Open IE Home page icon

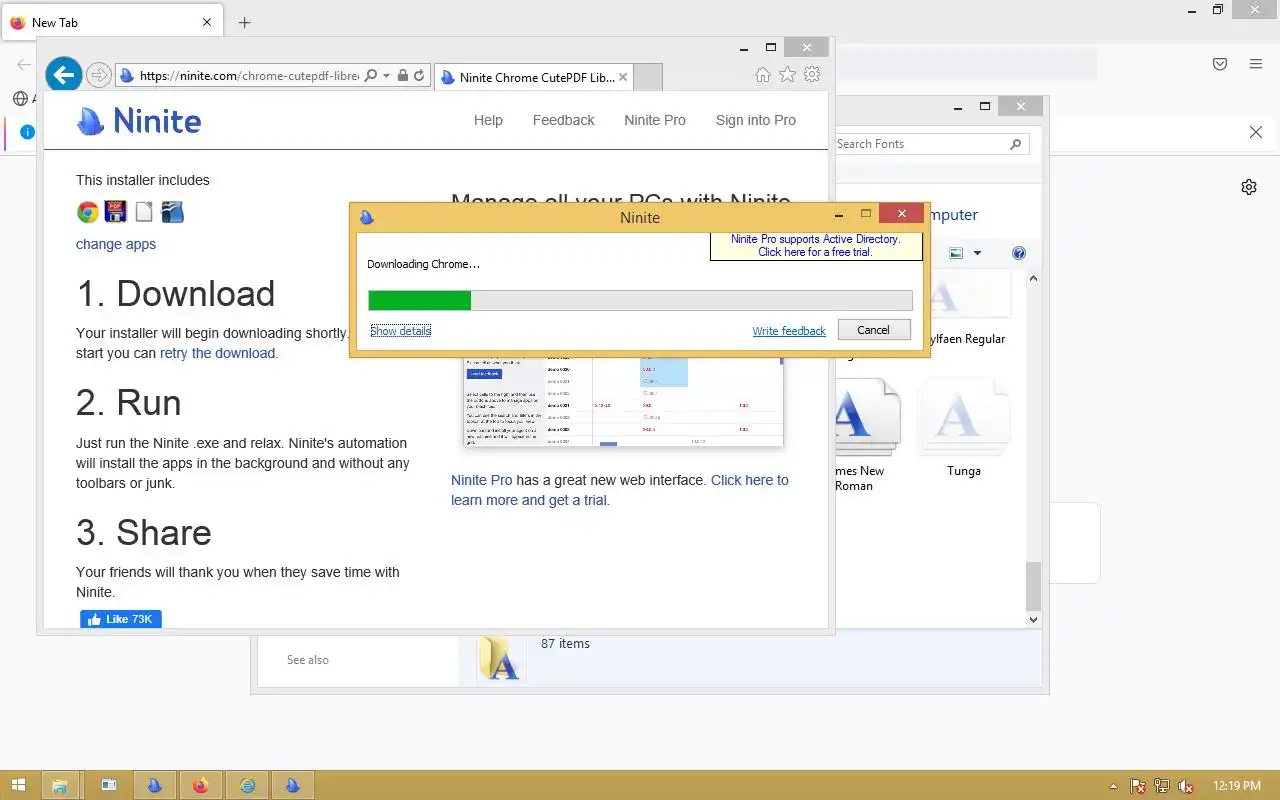(763, 75)
